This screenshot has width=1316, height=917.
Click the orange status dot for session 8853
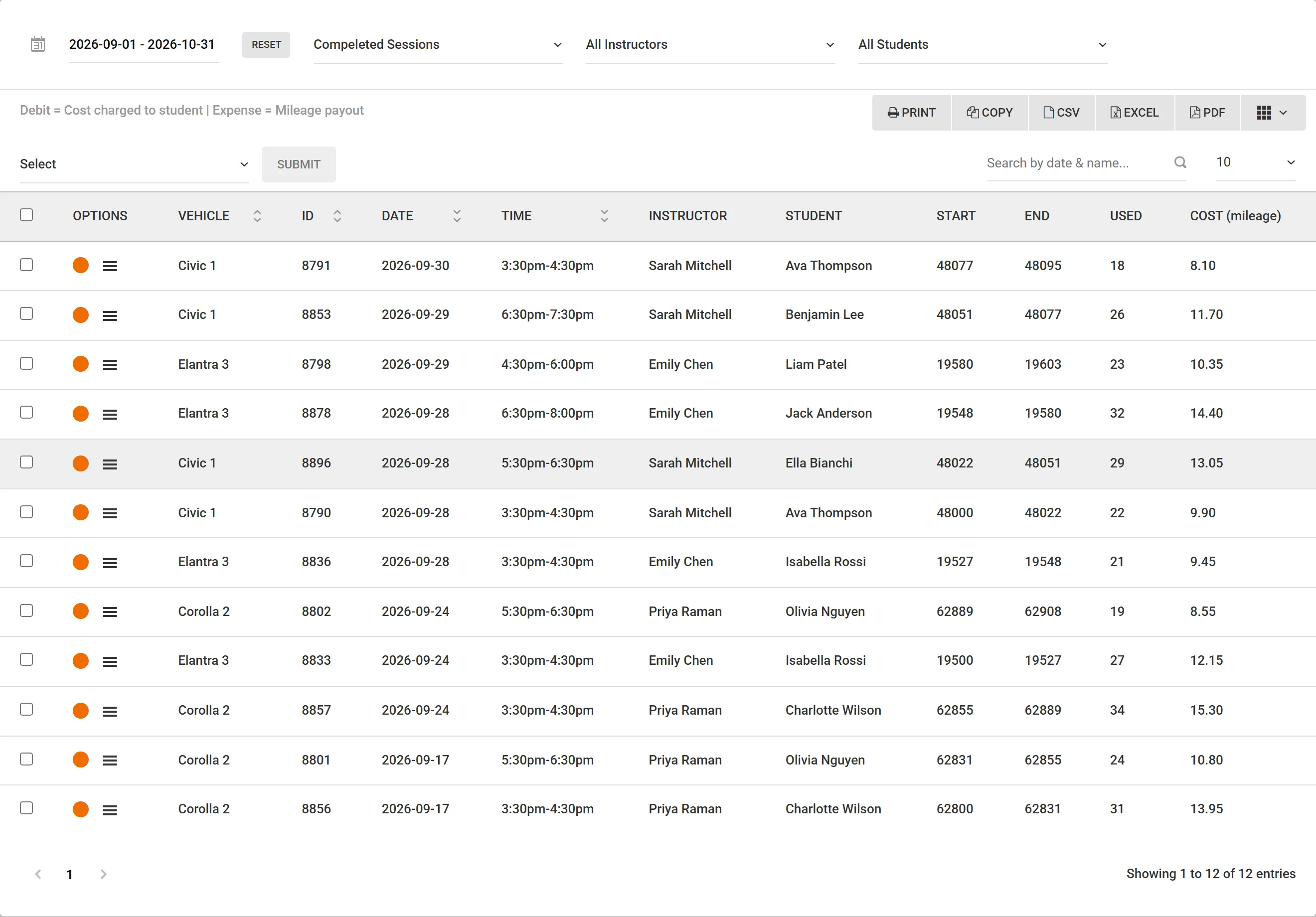point(81,314)
